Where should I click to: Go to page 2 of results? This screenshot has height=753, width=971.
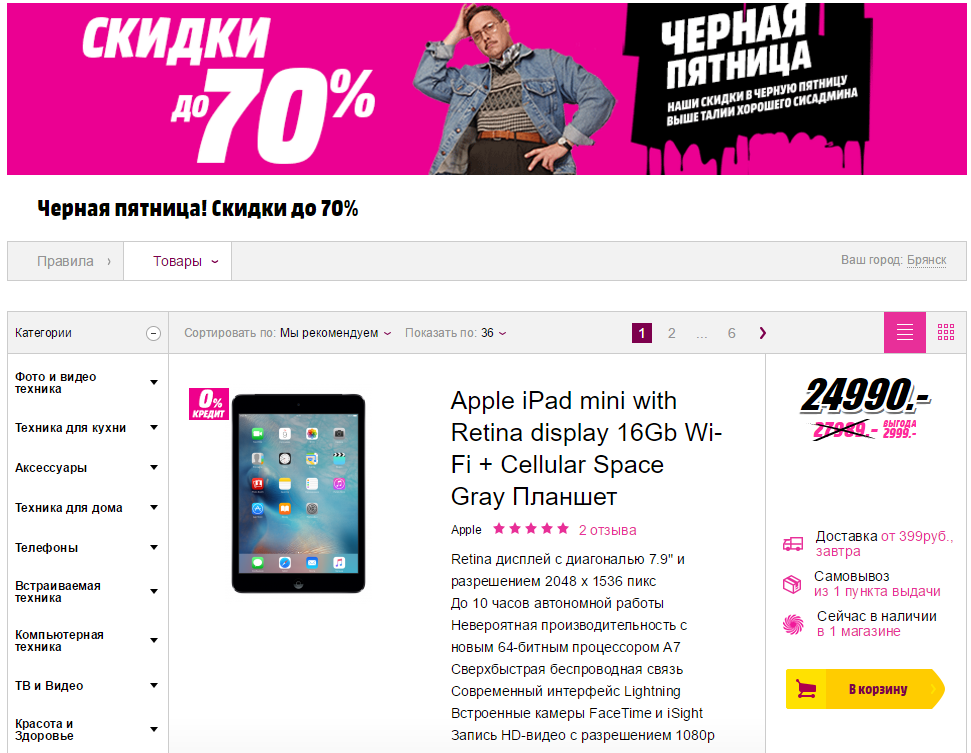(x=671, y=333)
